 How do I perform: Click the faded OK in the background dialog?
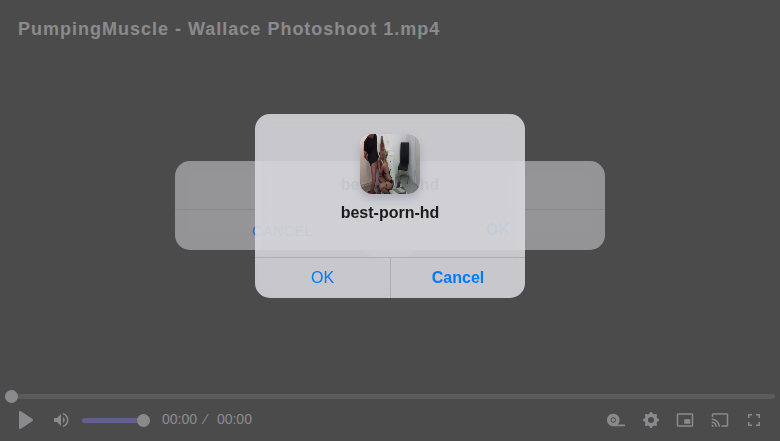pos(497,229)
